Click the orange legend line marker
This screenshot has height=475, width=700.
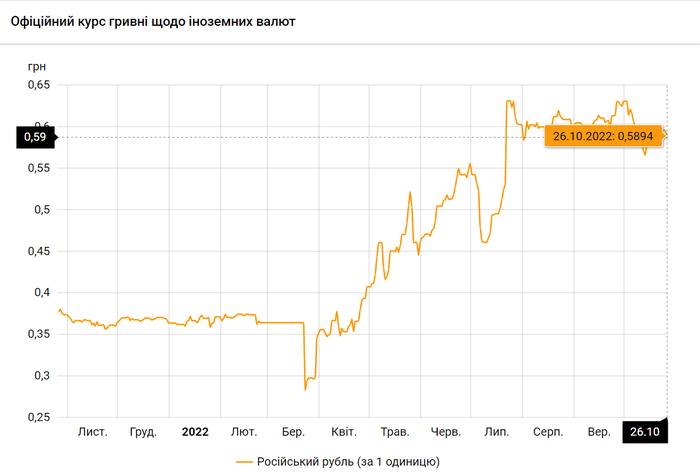[245, 462]
